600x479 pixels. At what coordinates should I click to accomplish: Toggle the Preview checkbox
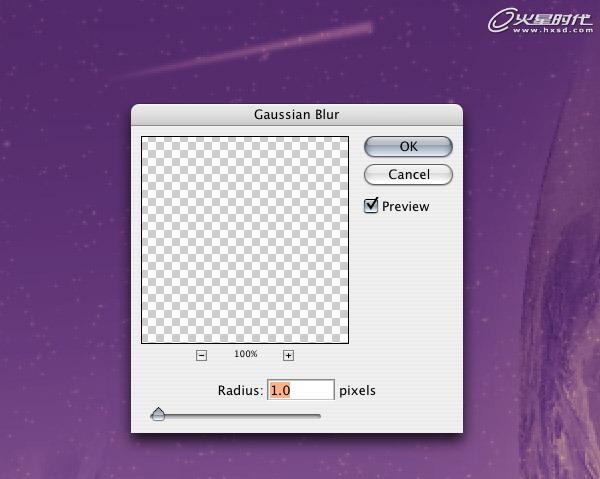[371, 206]
